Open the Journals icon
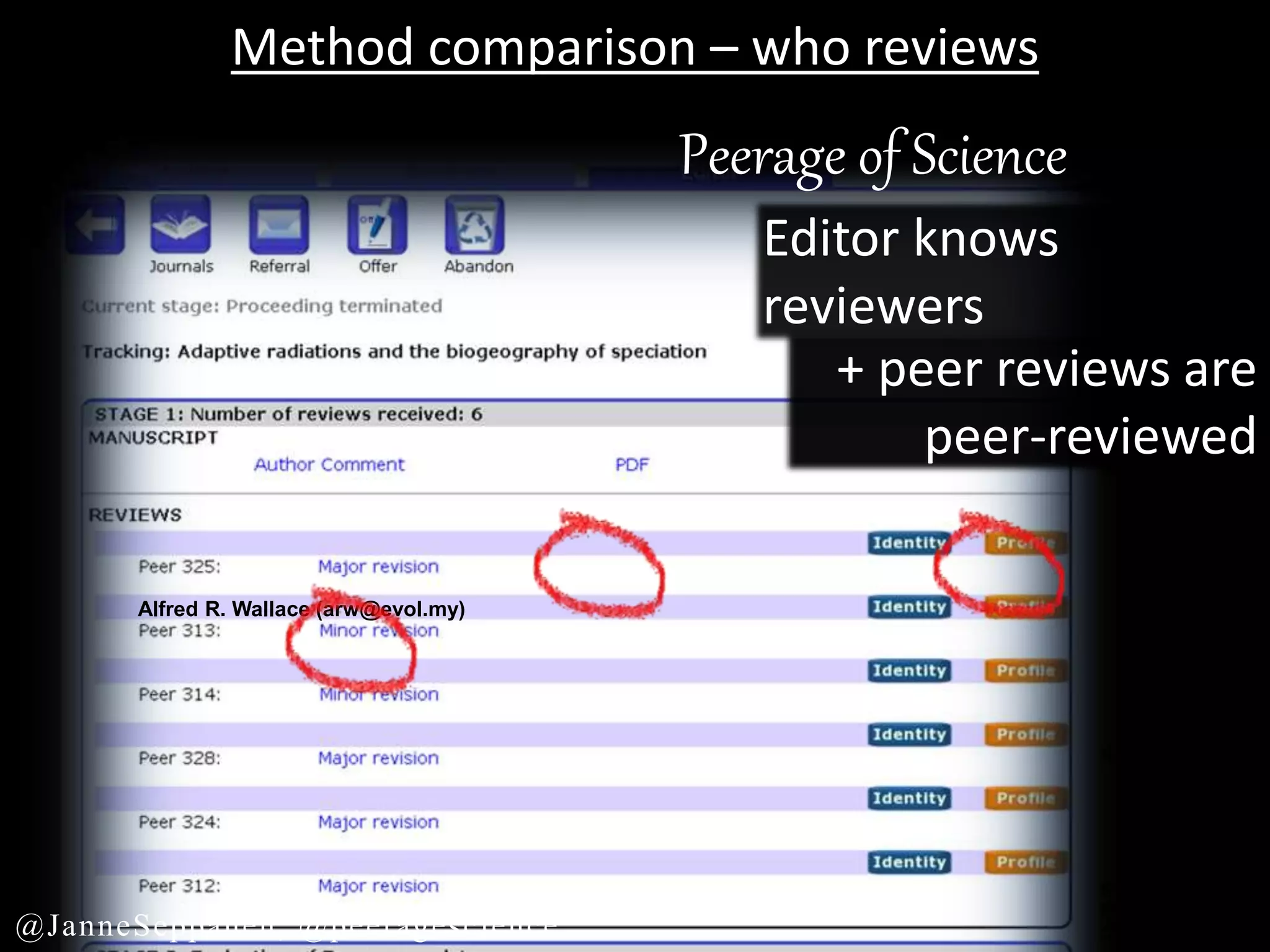Image resolution: width=1270 pixels, height=952 pixels. pos(180,224)
